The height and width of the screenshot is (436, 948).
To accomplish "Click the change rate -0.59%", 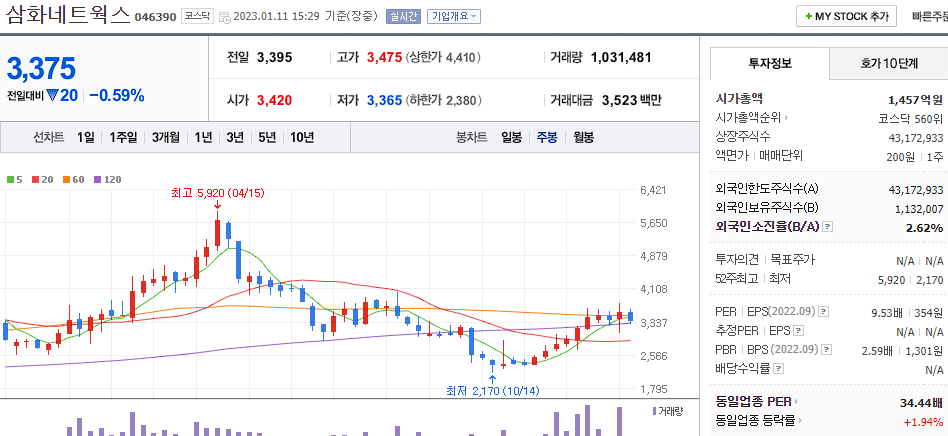I will [x=117, y=95].
